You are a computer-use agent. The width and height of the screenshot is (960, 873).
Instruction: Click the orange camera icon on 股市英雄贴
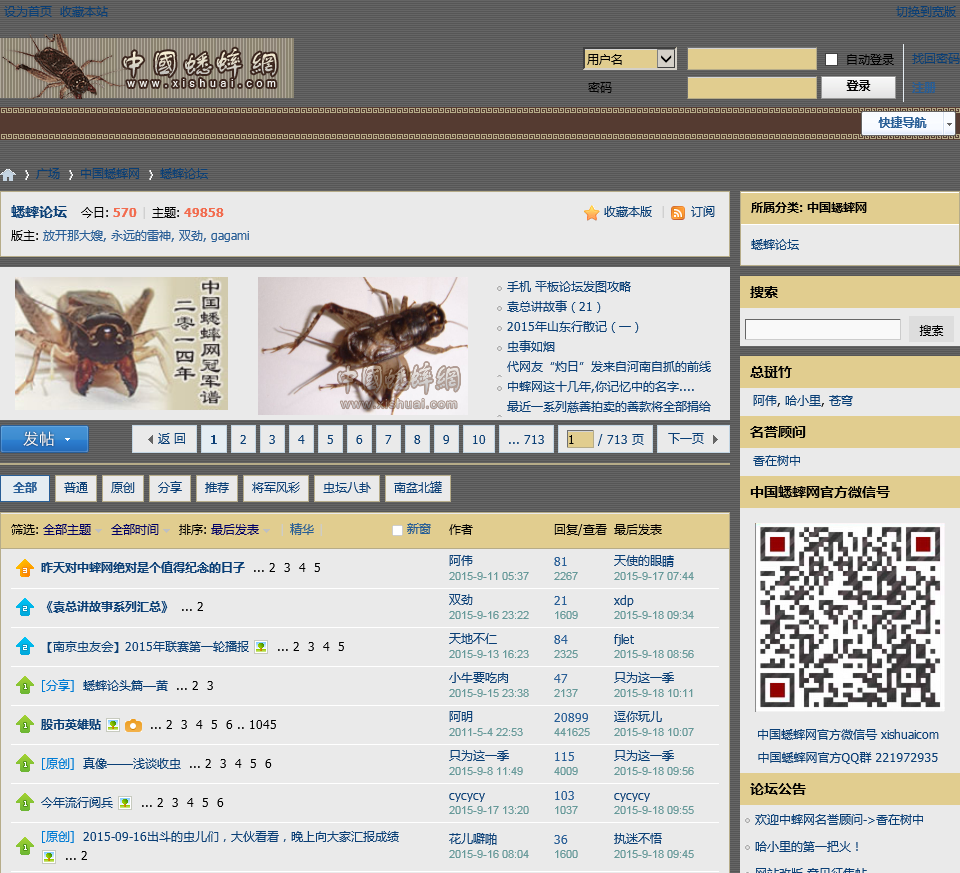[133, 725]
